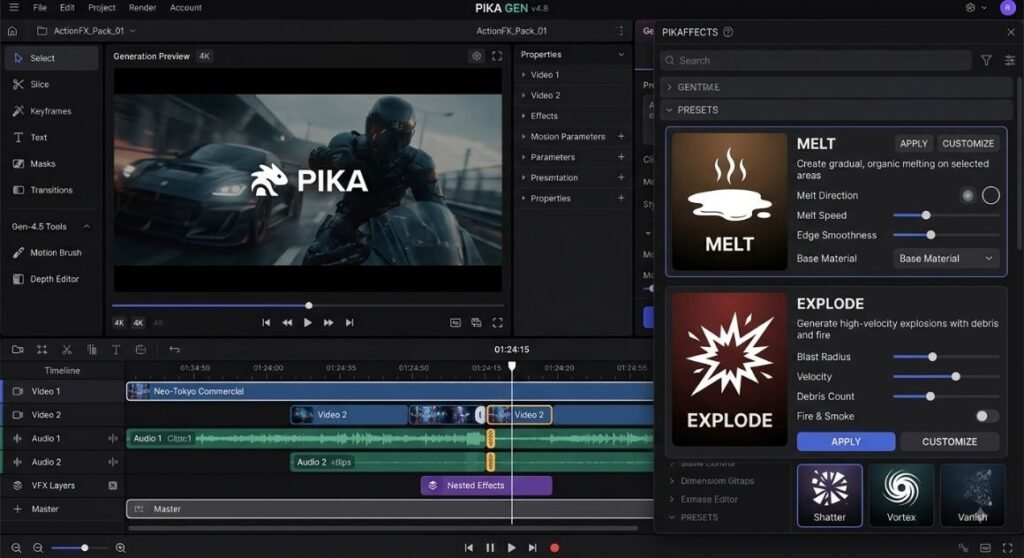Select the filled Melt Direction radio

968,195
